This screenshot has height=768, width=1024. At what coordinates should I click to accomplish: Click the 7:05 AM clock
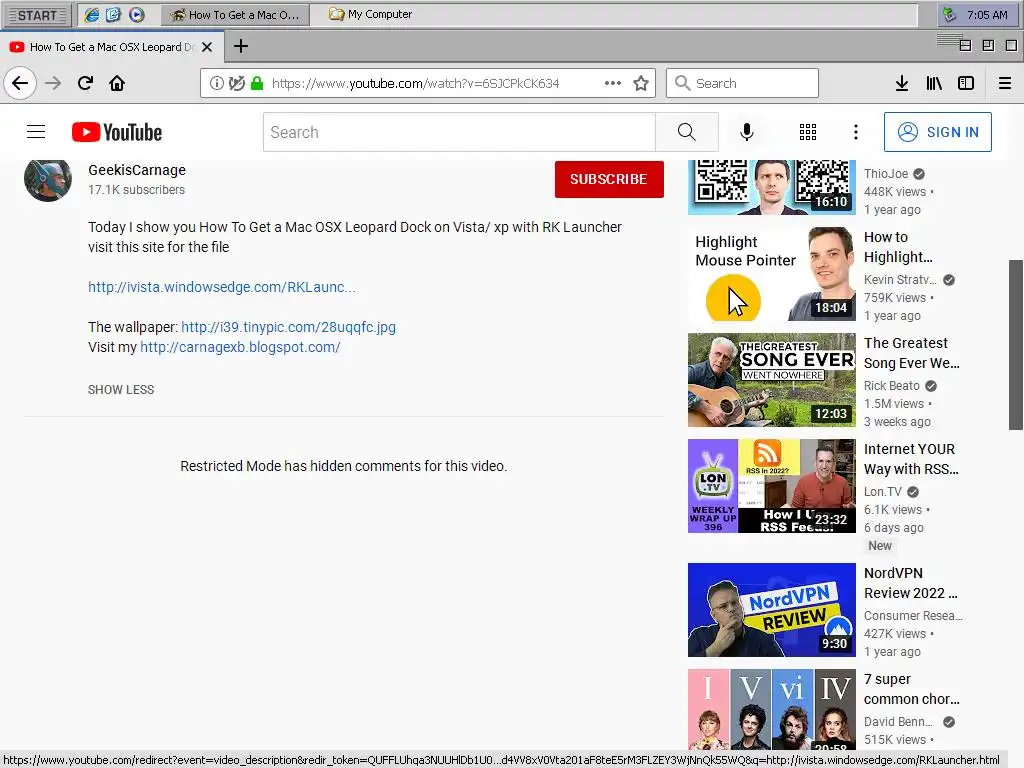(987, 14)
